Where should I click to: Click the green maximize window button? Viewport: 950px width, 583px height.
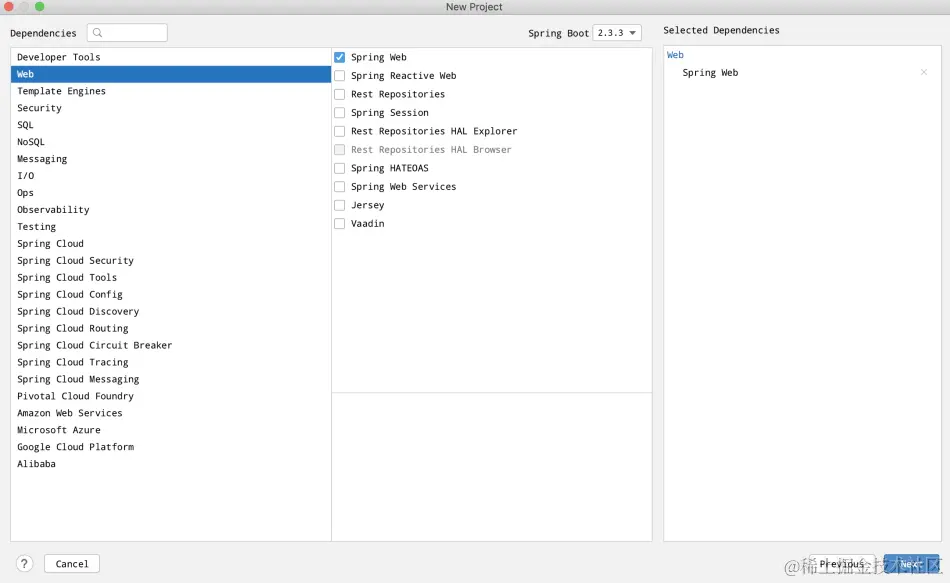coord(39,7)
